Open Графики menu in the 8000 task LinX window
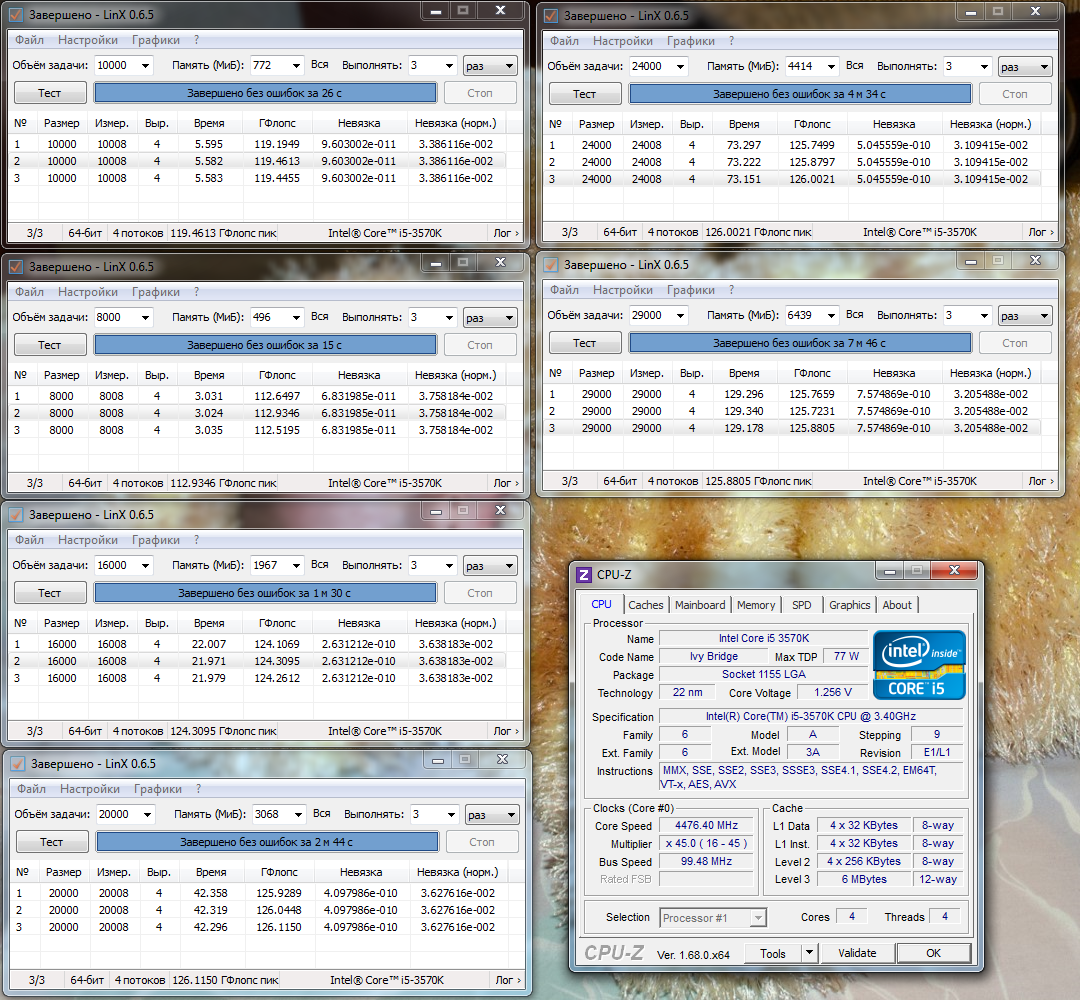Viewport: 1080px width, 1000px height. 156,291
